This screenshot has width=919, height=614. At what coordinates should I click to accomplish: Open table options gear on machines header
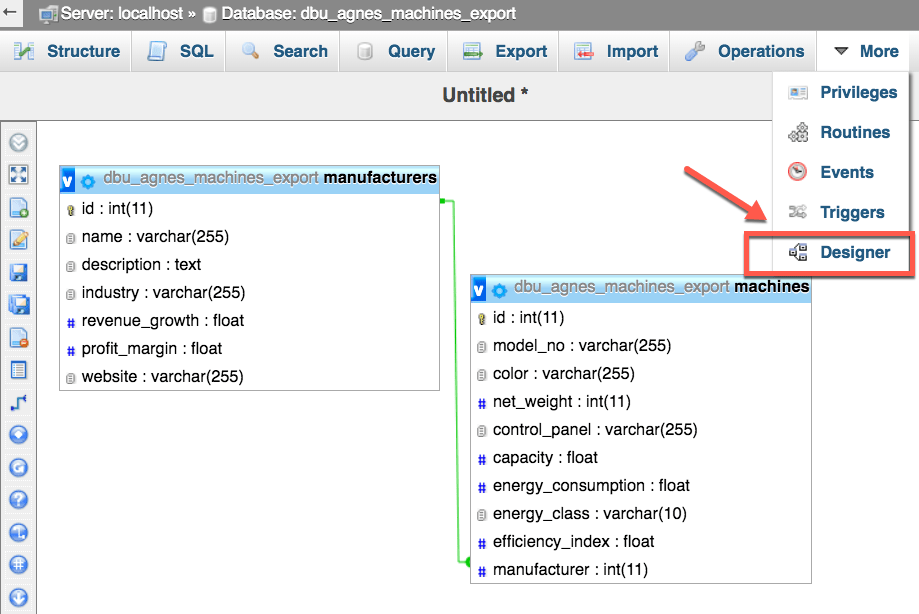(500, 288)
